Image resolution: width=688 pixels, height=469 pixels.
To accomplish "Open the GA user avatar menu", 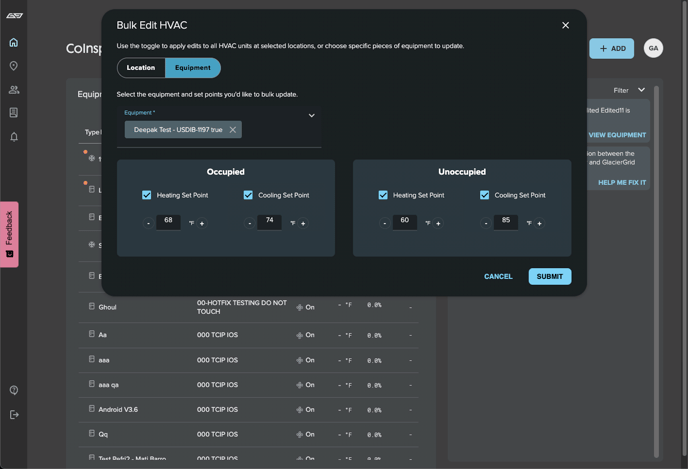I will pos(653,48).
